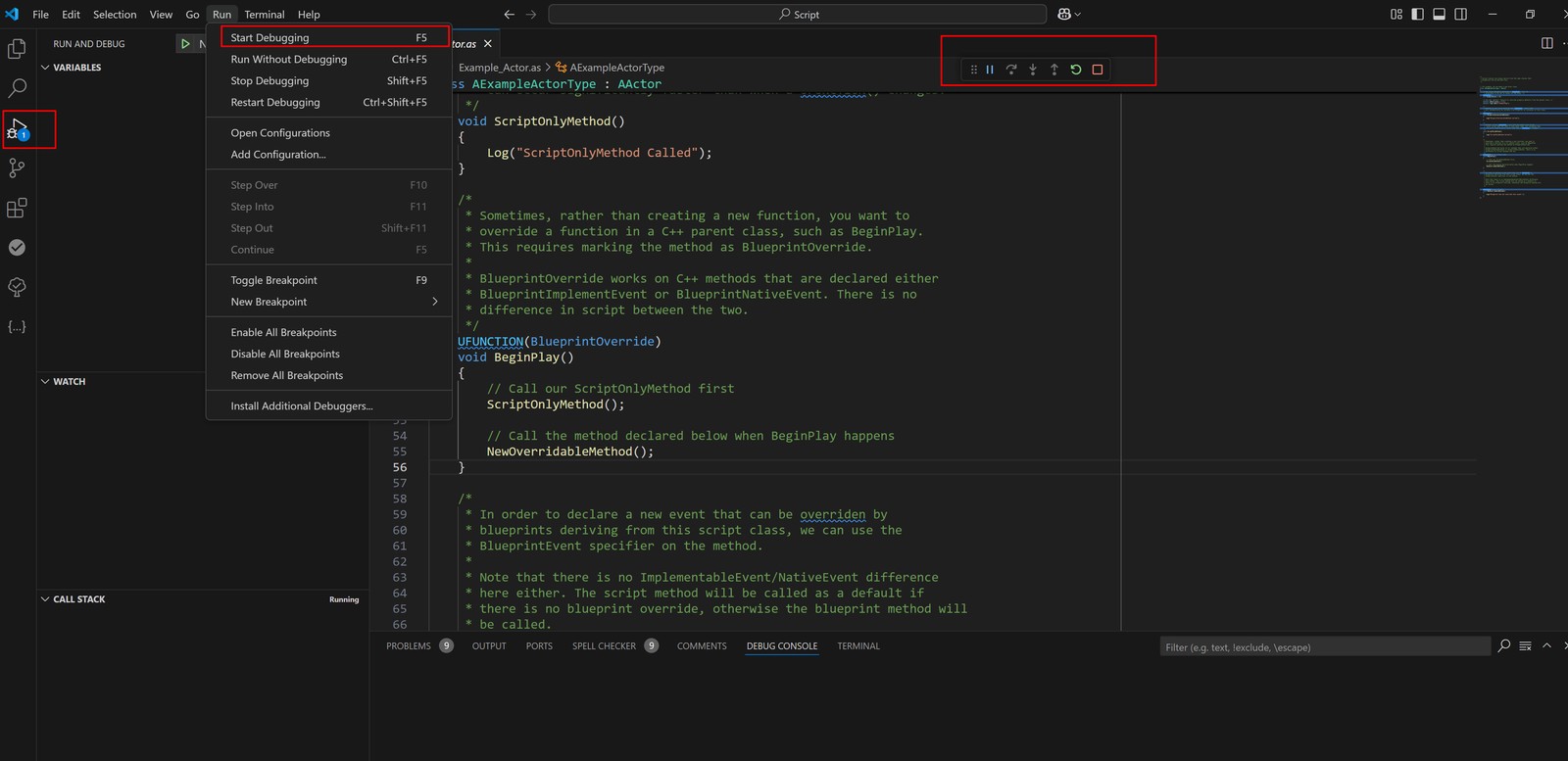Click Step Out arrow in debug toolbar
The width and height of the screenshot is (1568, 761).
[1054, 70]
